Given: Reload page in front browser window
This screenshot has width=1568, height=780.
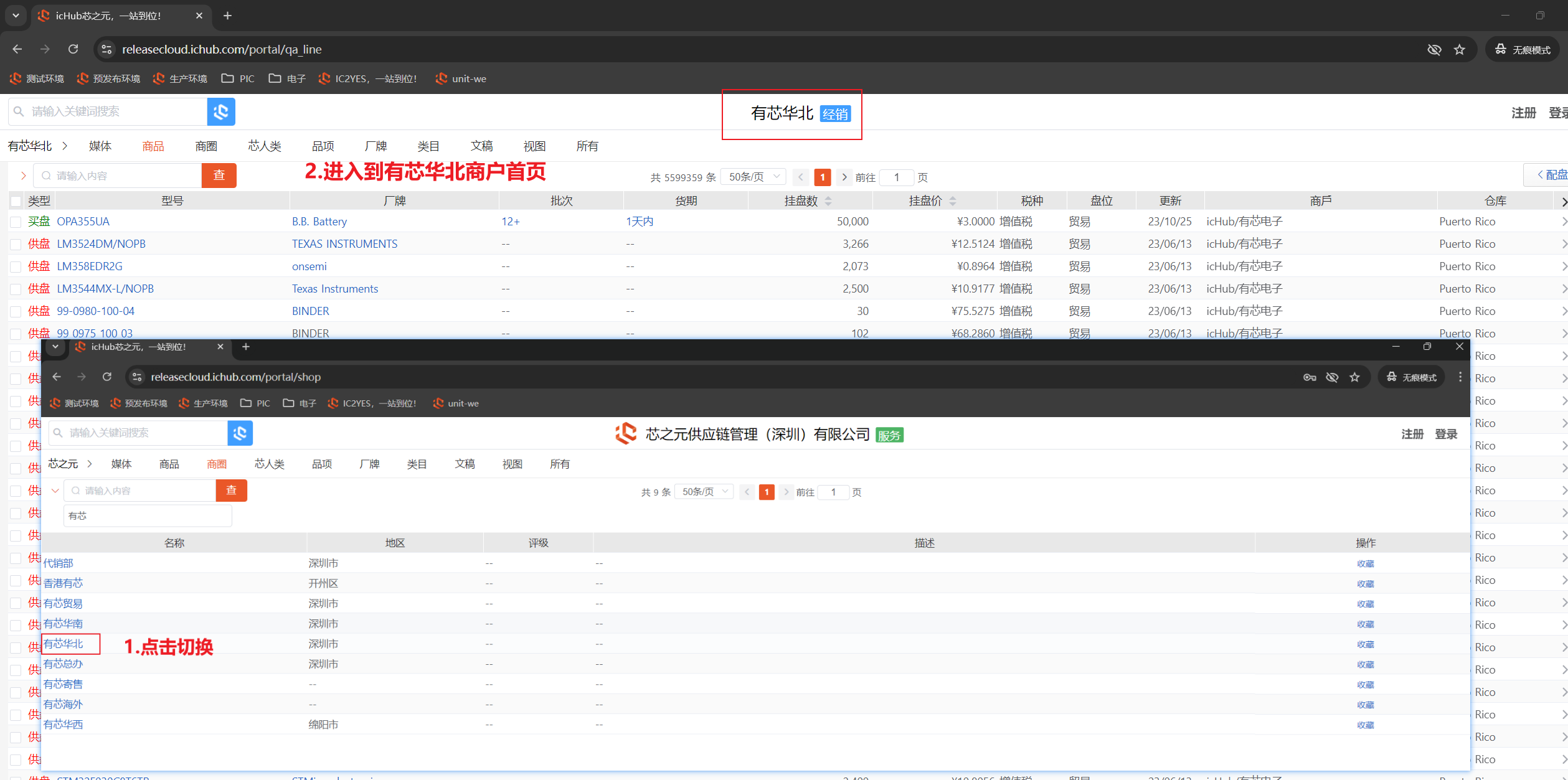Looking at the screenshot, I should (x=107, y=377).
